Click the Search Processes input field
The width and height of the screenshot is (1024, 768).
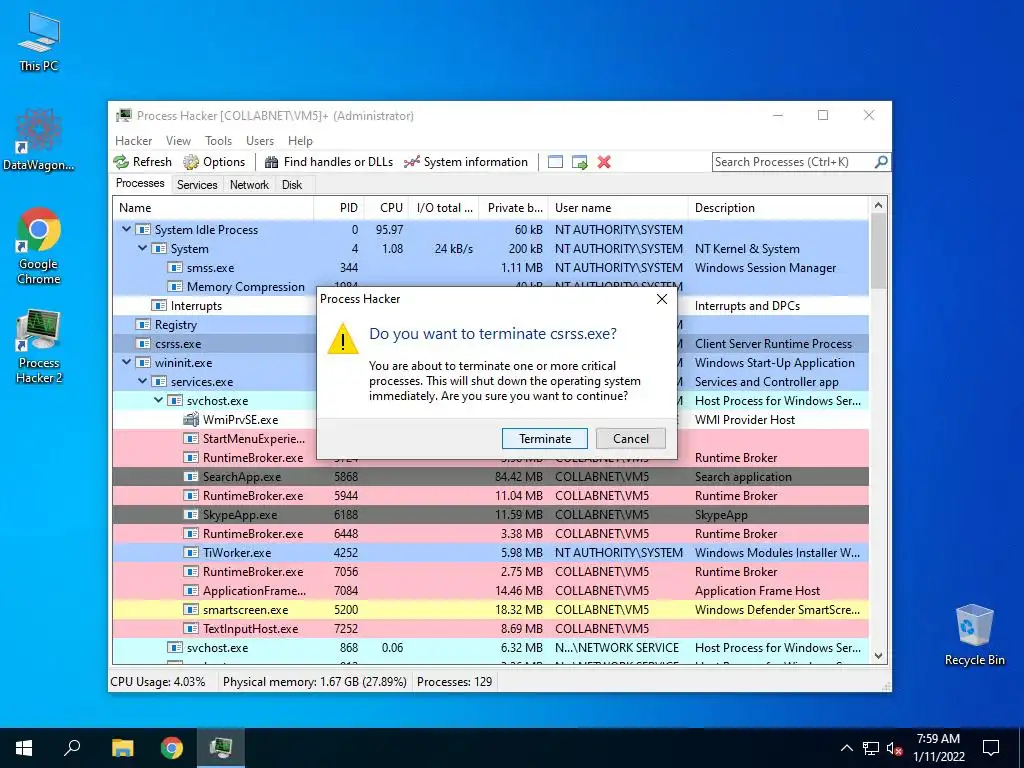(x=793, y=162)
